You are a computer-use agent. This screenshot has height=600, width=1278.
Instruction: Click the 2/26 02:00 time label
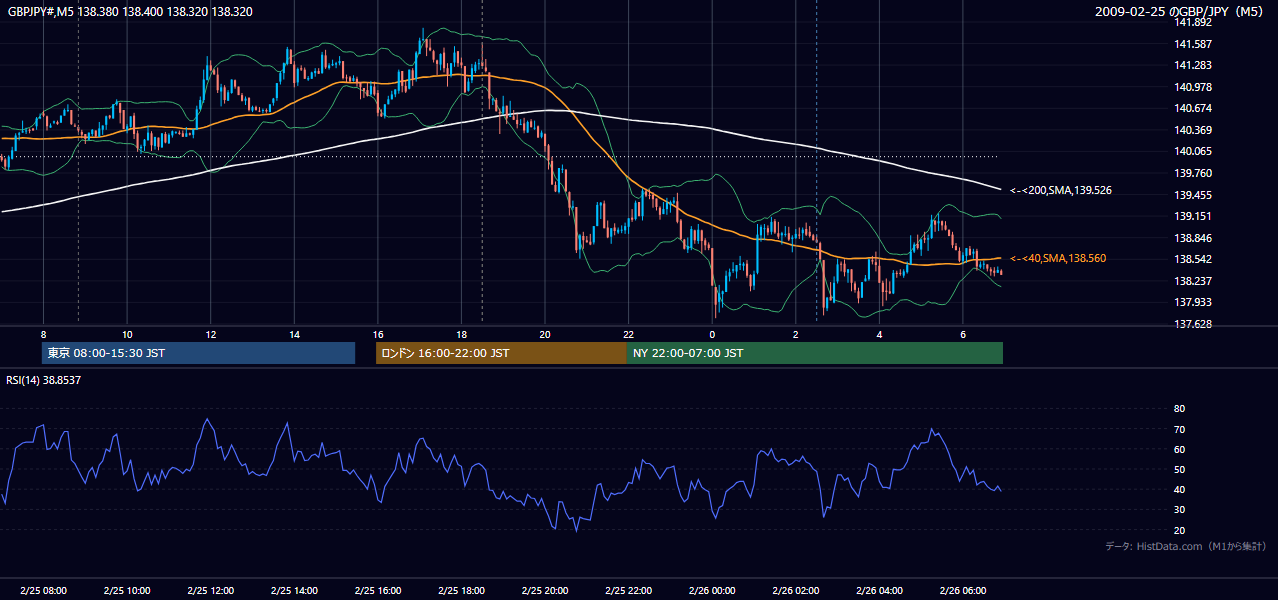[x=796, y=591]
